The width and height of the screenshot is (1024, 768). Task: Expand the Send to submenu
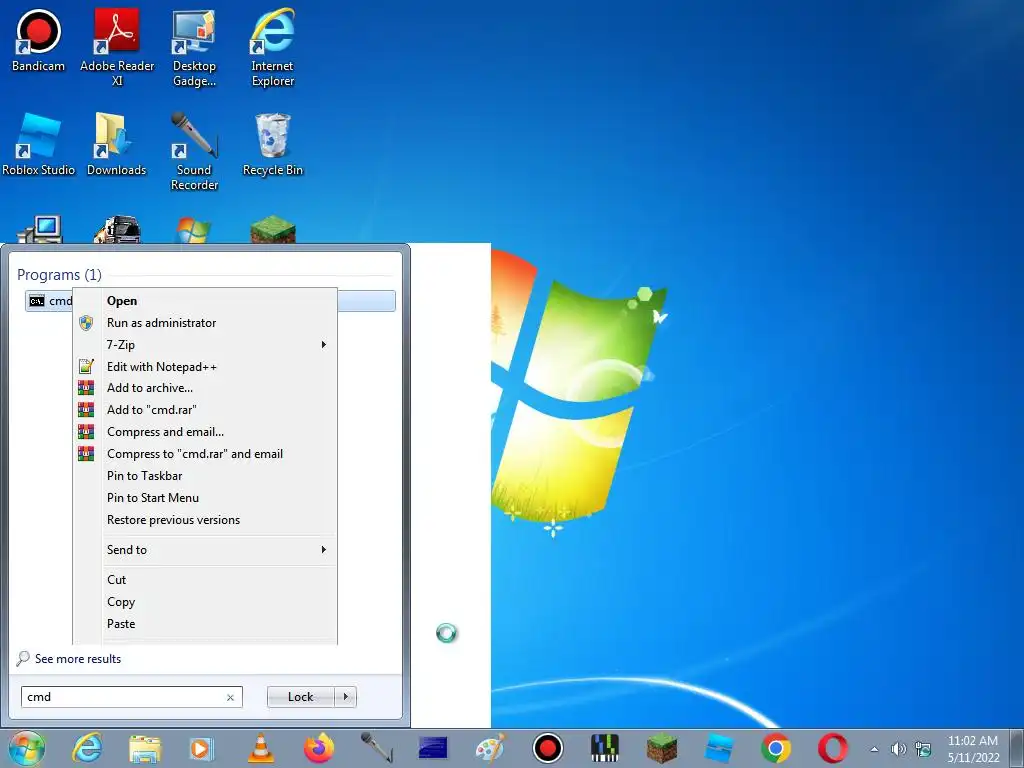pos(204,550)
